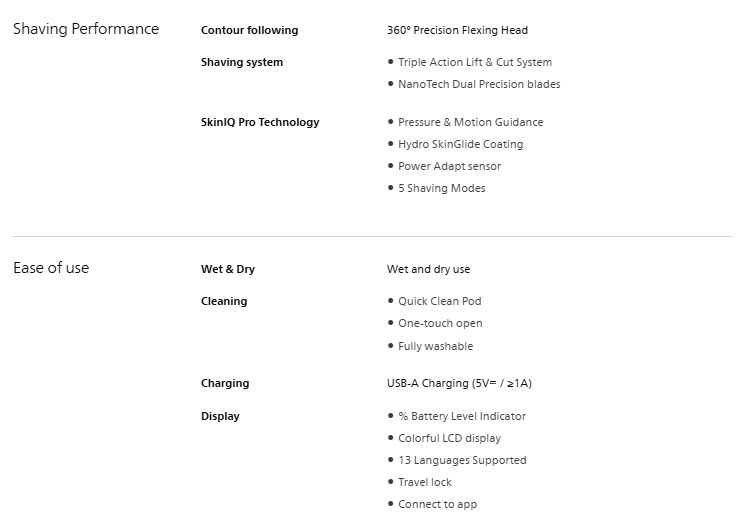
Task: Click the Ease of use section heading
Action: tap(51, 267)
